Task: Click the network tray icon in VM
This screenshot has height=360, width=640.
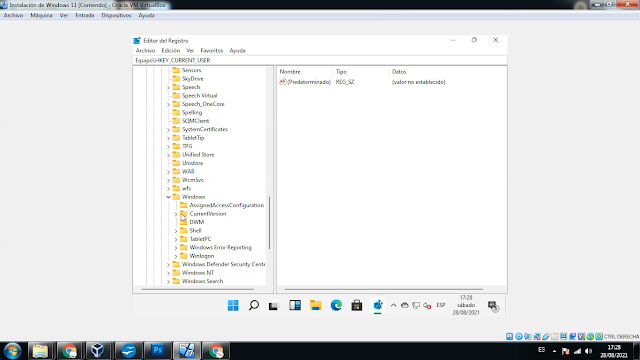Action: (416, 305)
